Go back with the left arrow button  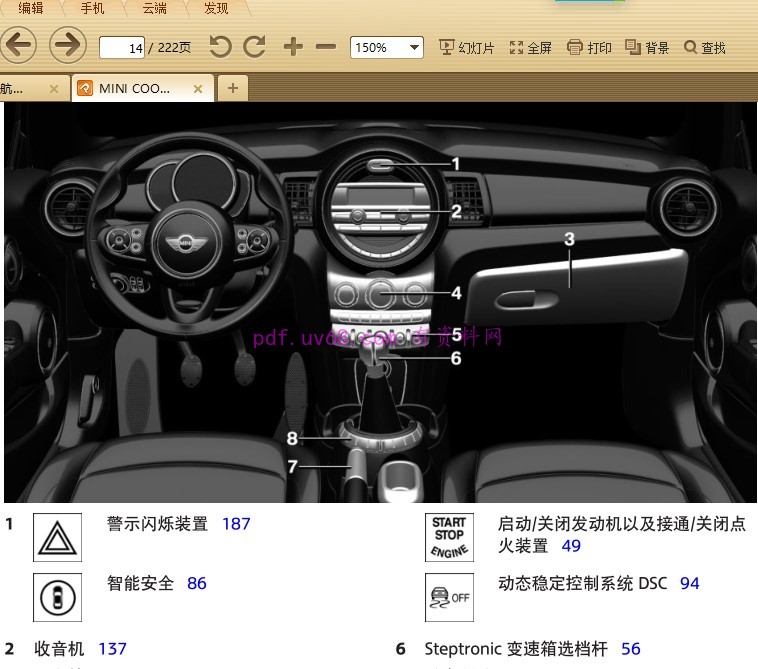tap(18, 45)
